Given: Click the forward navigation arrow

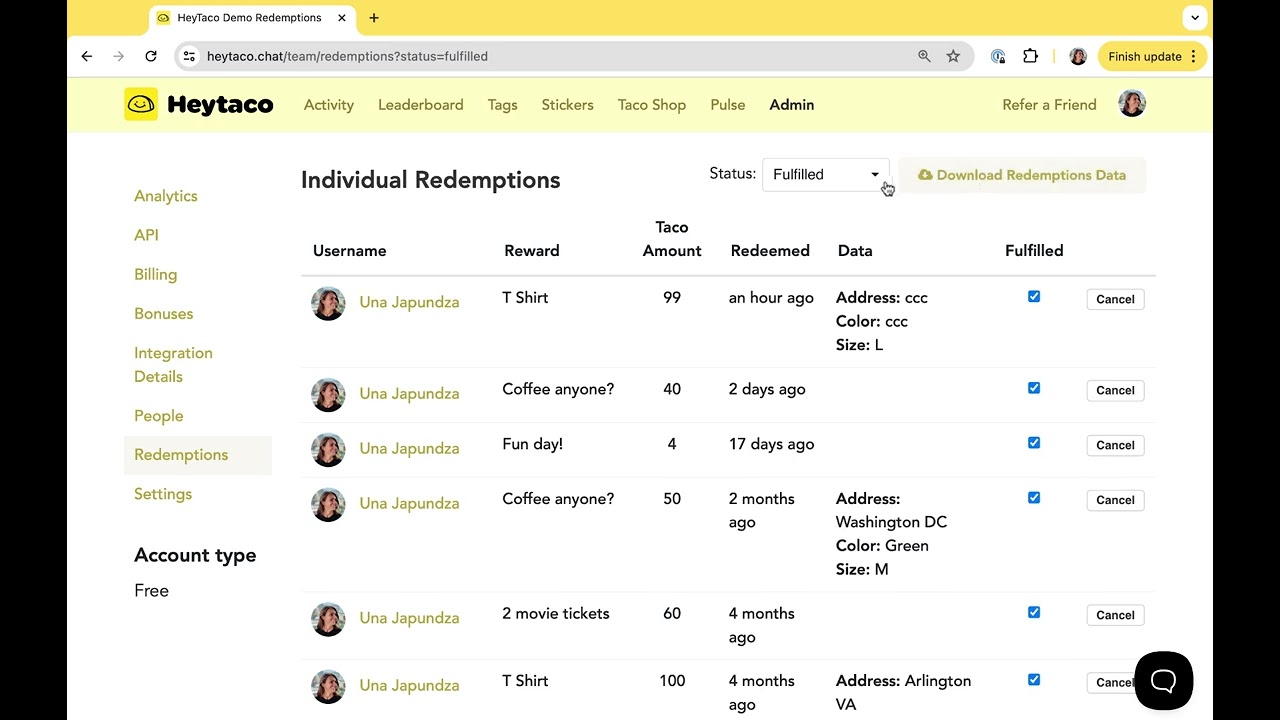Looking at the screenshot, I should coord(119,57).
